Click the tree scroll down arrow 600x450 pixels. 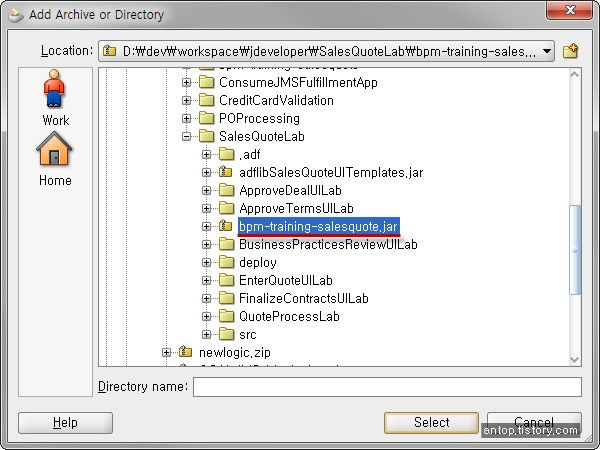pos(574,359)
